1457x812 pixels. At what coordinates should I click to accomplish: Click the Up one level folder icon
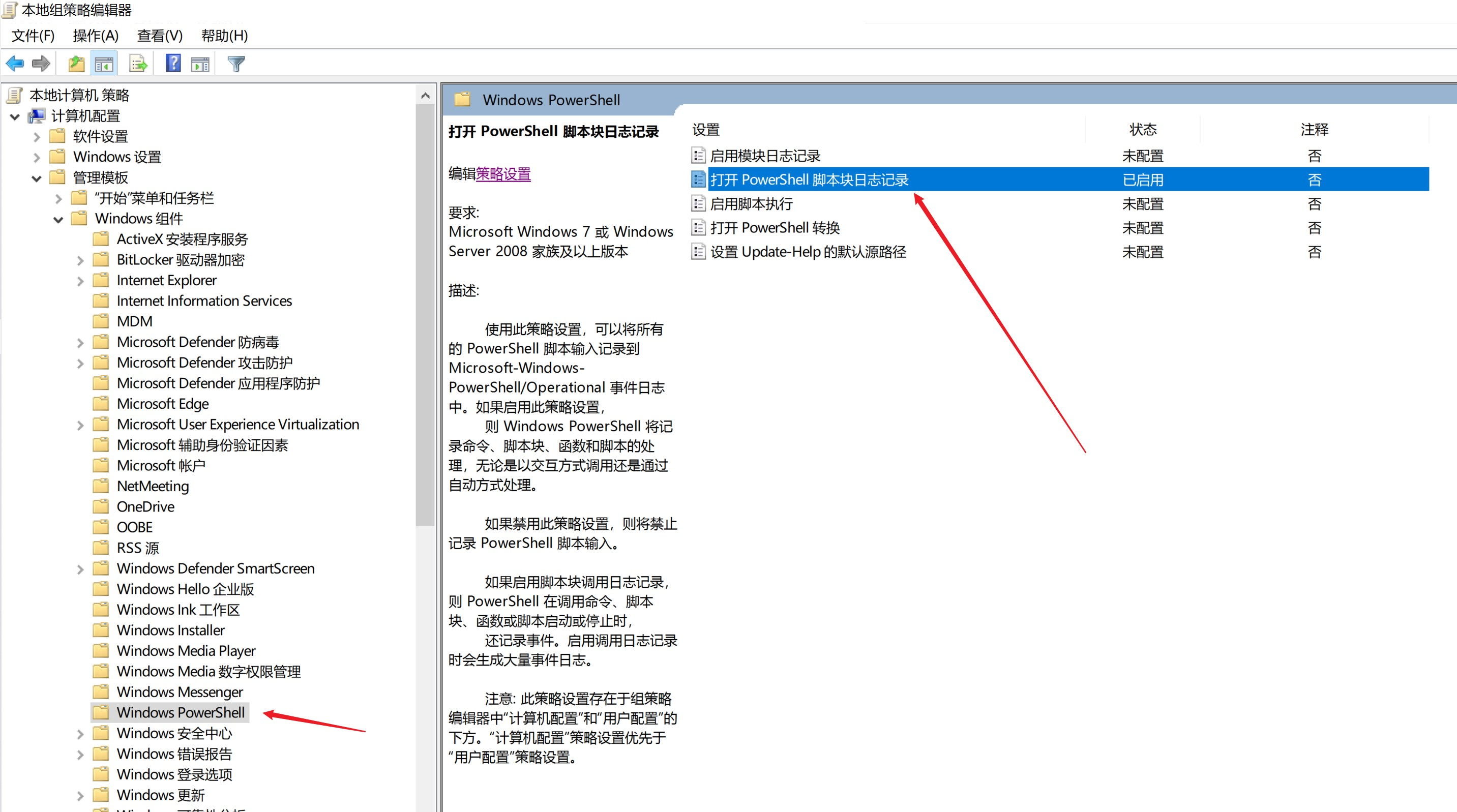pos(76,64)
